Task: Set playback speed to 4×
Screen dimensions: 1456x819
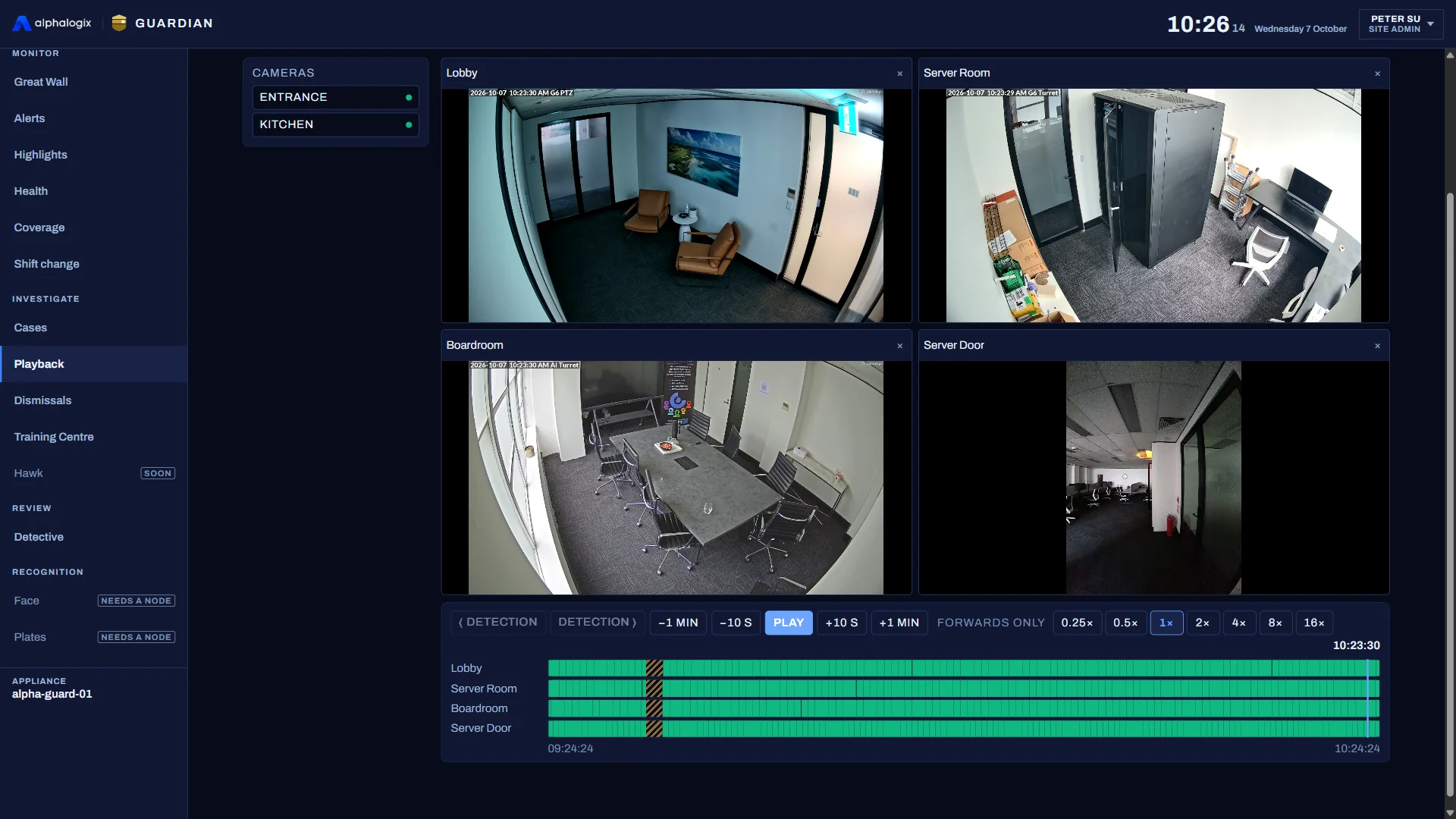Action: click(x=1239, y=623)
